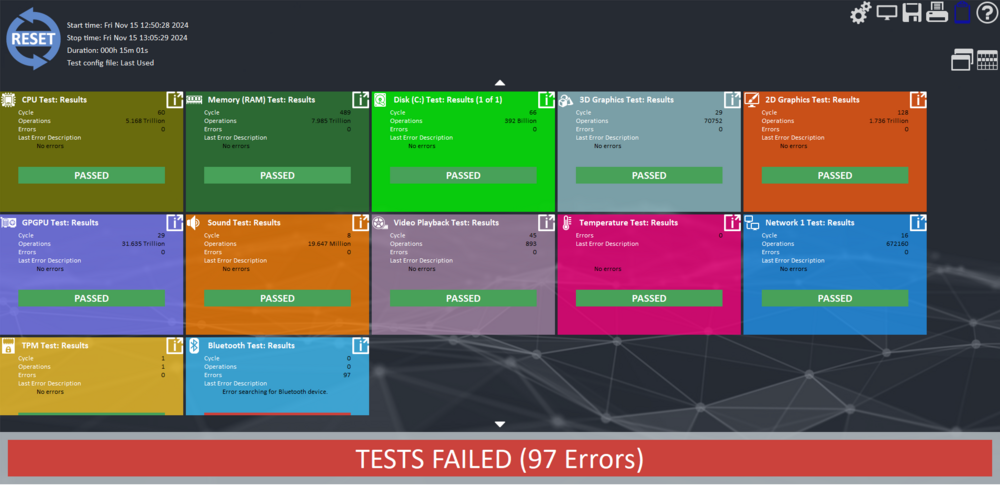Image resolution: width=1000 pixels, height=489 pixels.
Task: Click the TPM lock chip icon
Action: (8, 346)
